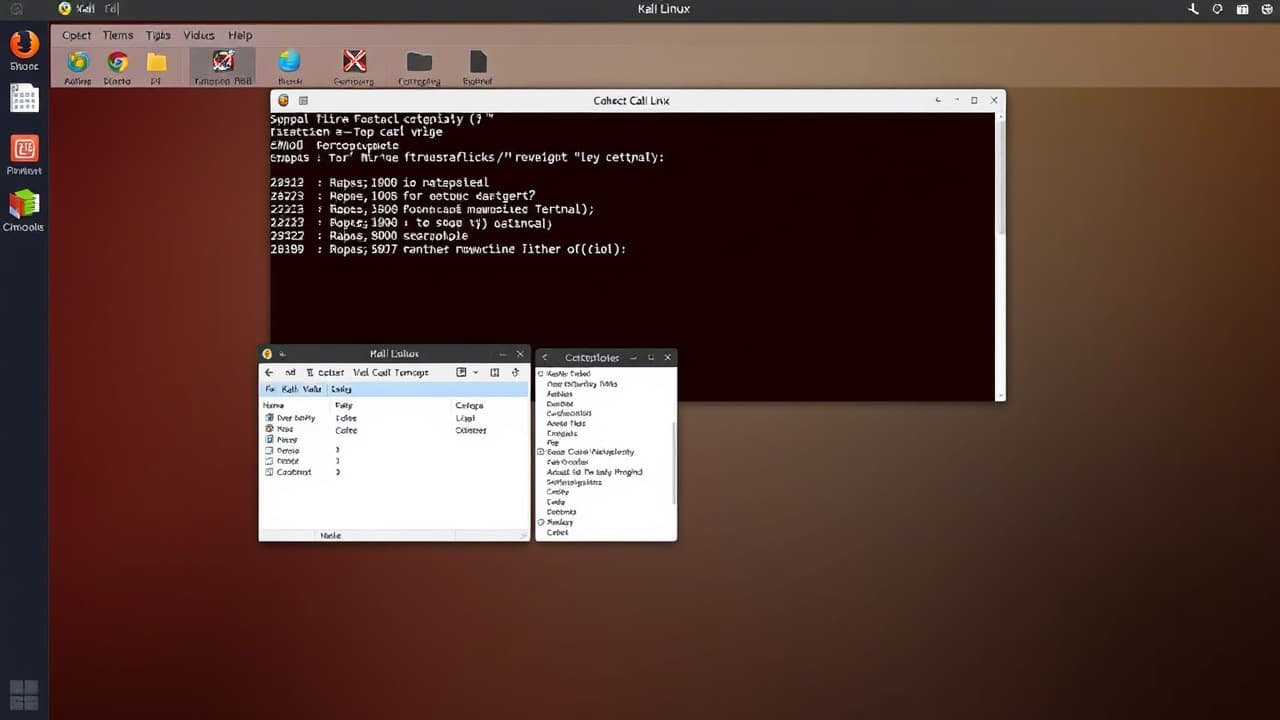Open the Views menu in the menu bar
Viewport: 1280px width, 720px height.
pyautogui.click(x=198, y=35)
